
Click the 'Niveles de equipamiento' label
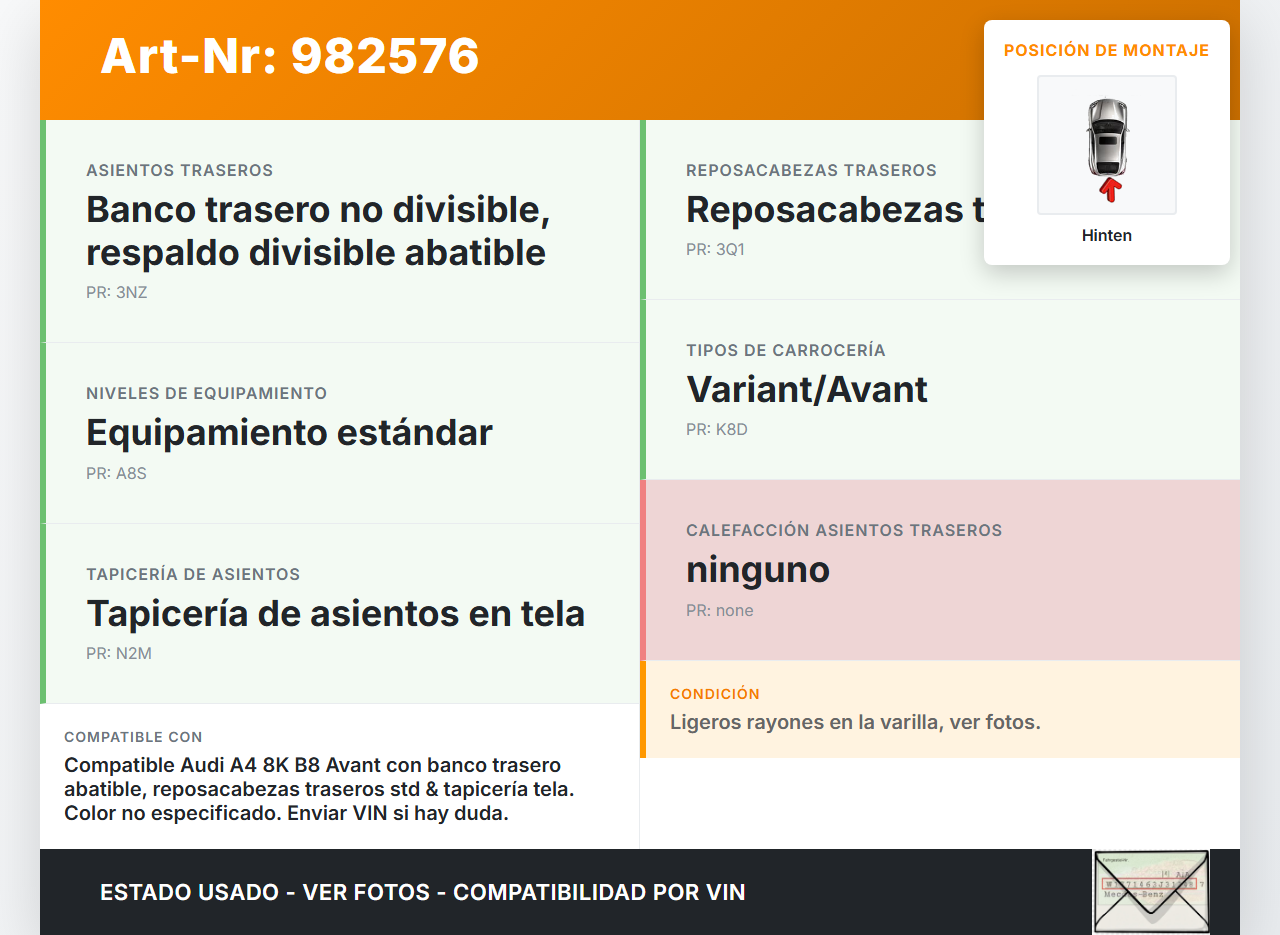[x=207, y=394]
